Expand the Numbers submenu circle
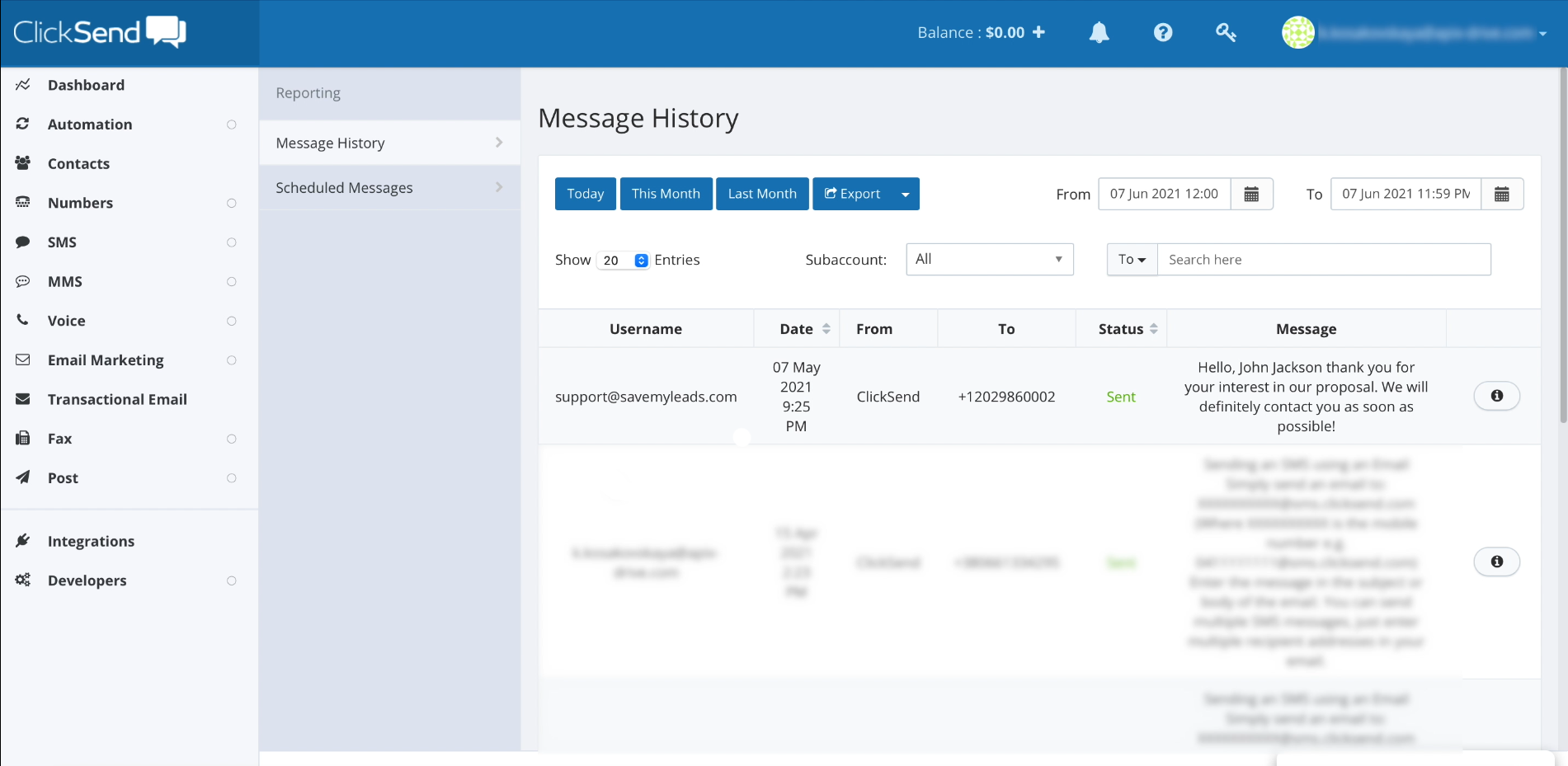This screenshot has height=766, width=1568. pos(232,203)
